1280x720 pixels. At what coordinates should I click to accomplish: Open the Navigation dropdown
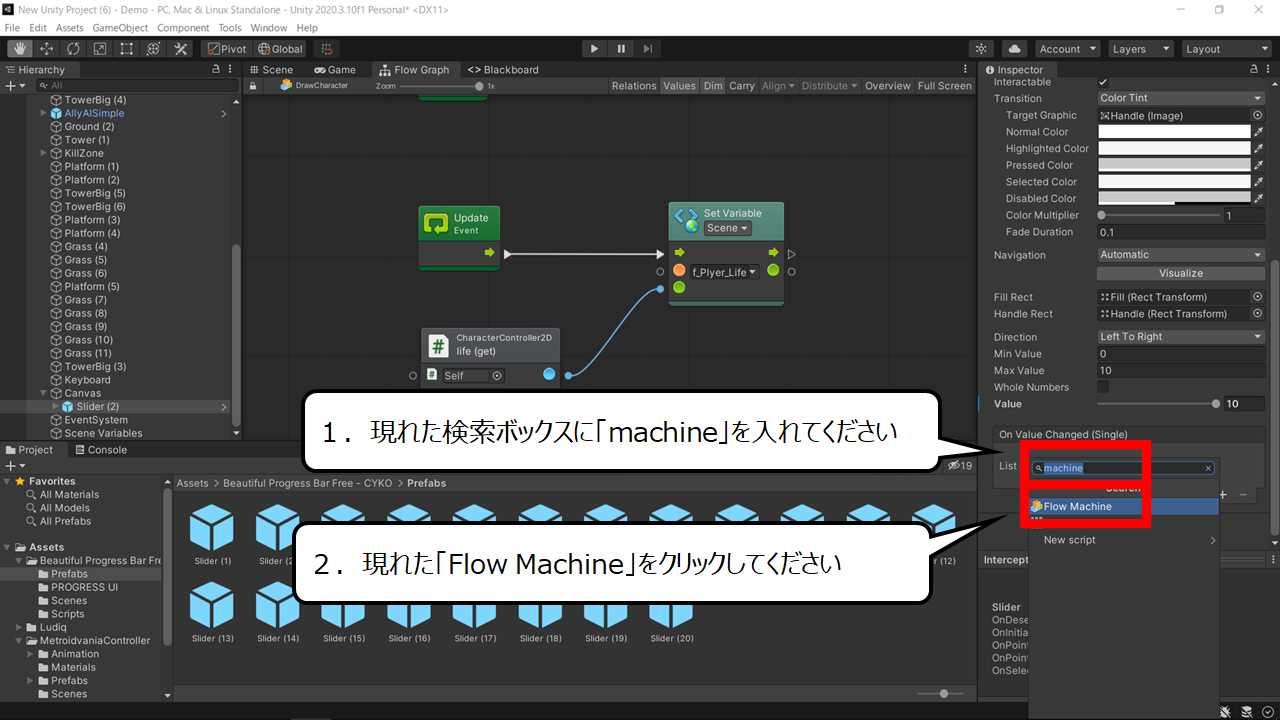(x=1181, y=255)
